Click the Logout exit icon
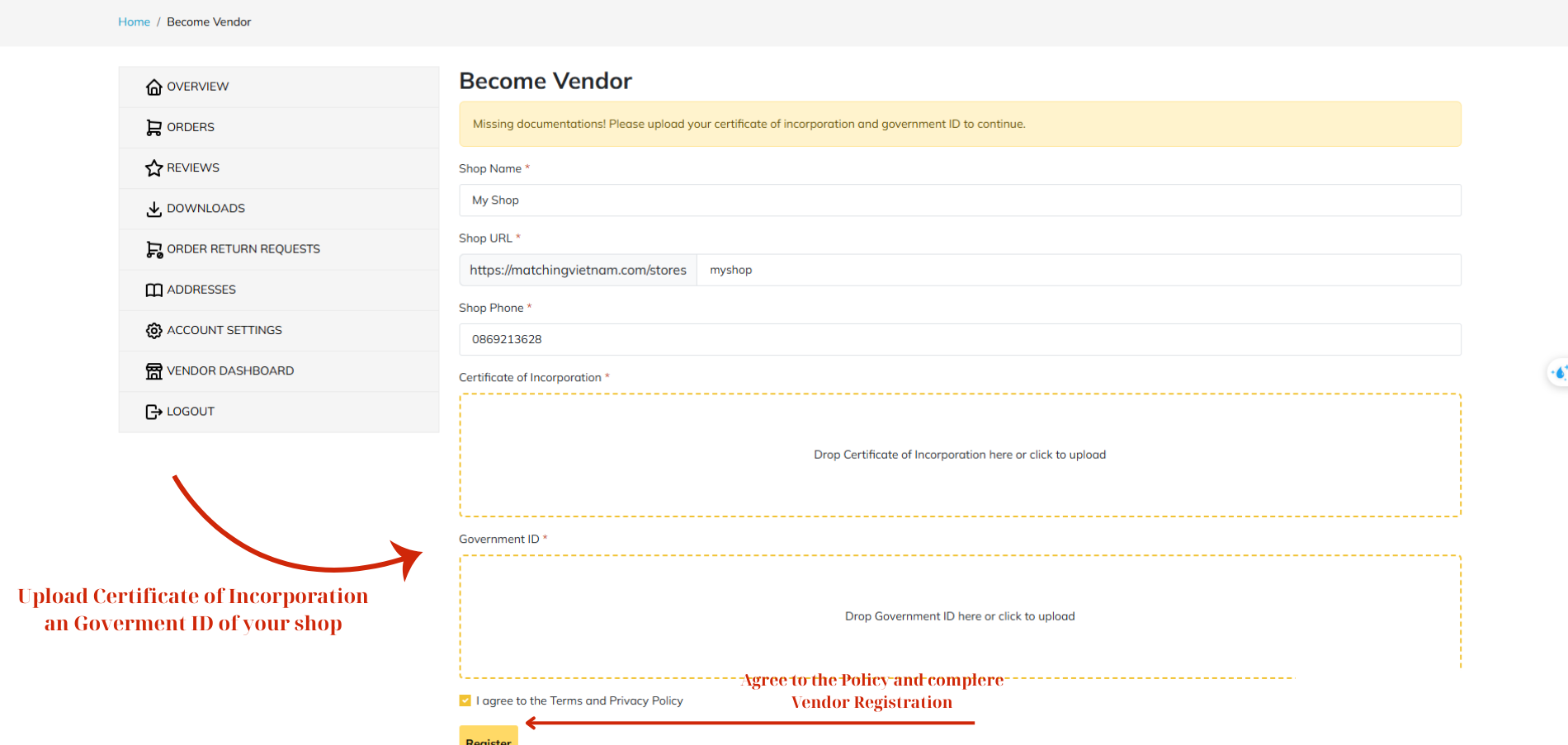The width and height of the screenshot is (1568, 745). [x=153, y=412]
